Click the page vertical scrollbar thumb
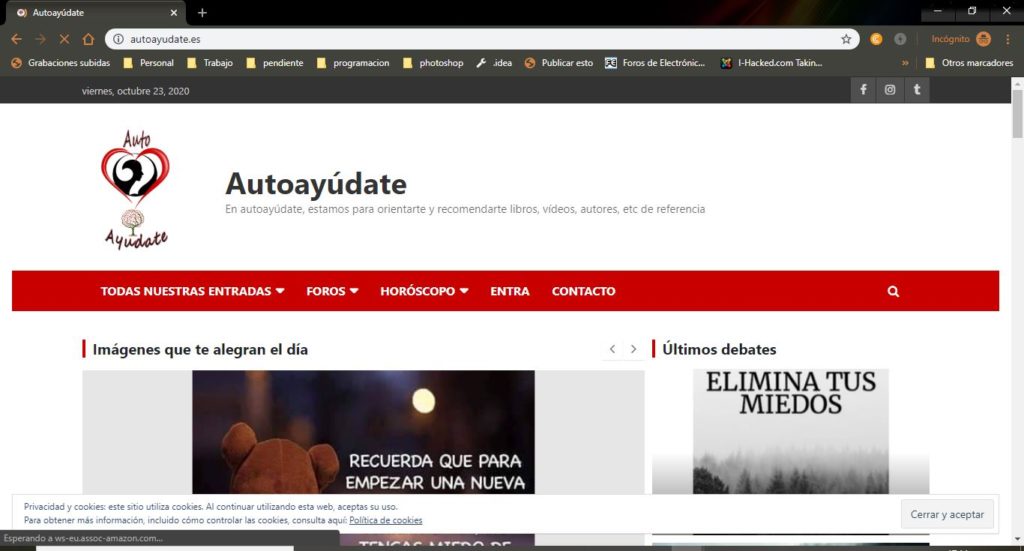 [x=1017, y=114]
